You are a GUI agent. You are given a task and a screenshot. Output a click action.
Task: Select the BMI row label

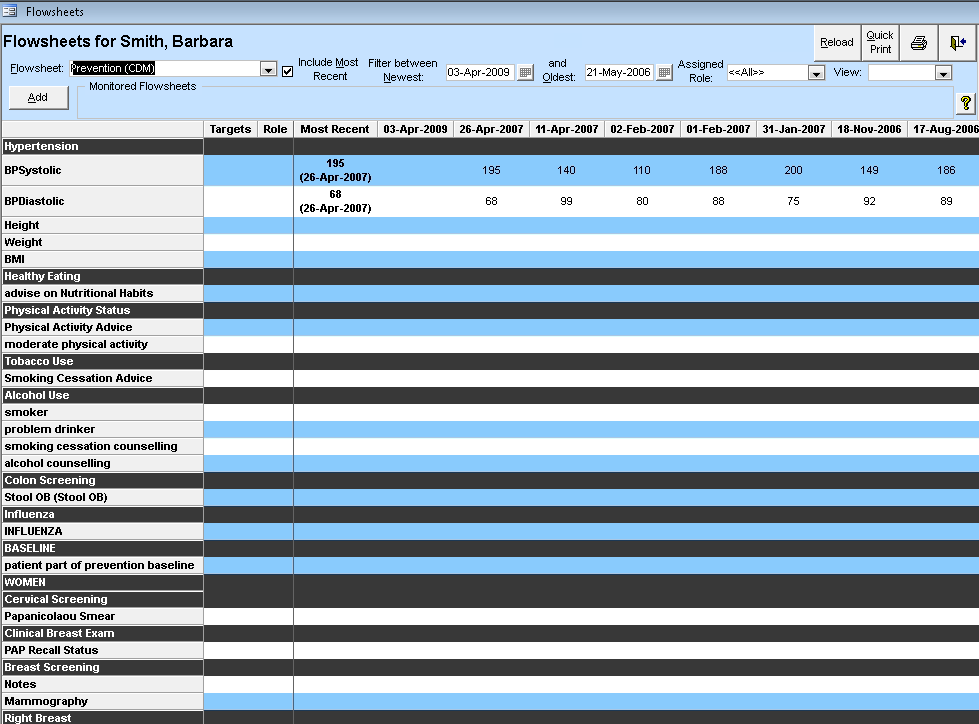coord(102,259)
